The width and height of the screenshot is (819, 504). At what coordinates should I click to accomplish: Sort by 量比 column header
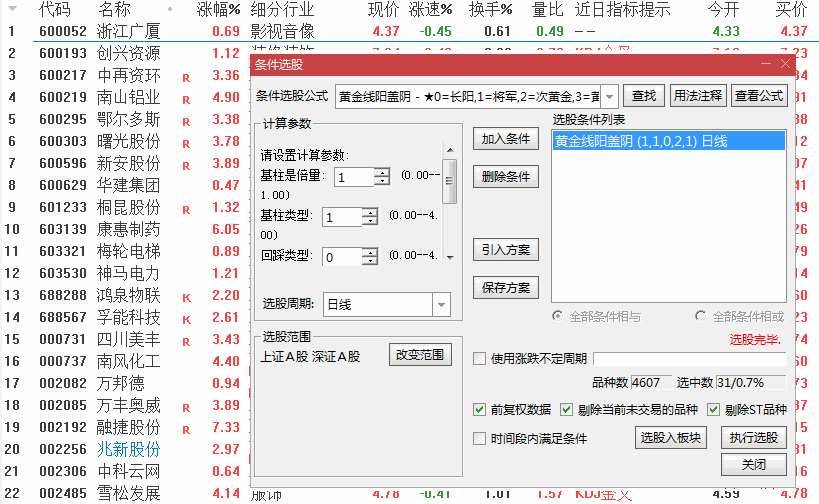click(x=548, y=9)
